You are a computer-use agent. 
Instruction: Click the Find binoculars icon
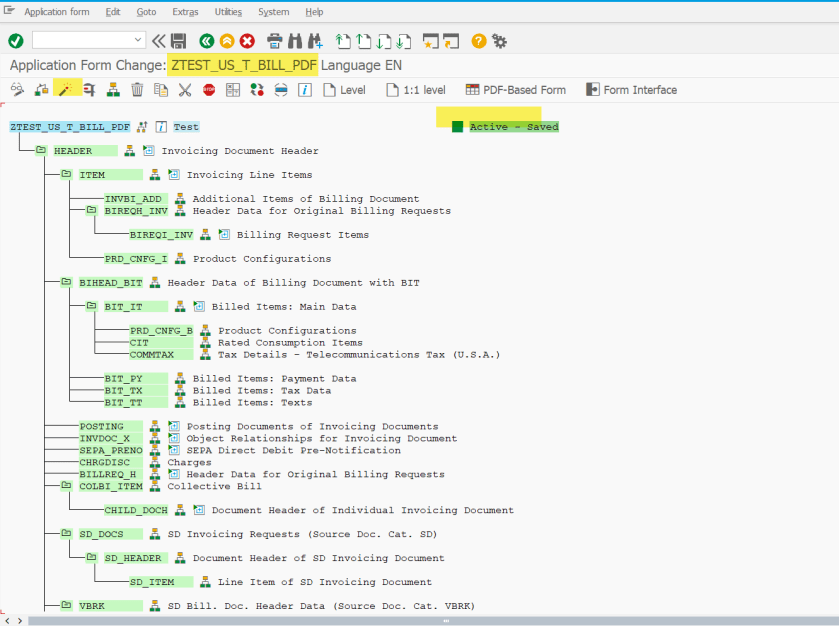[x=295, y=41]
